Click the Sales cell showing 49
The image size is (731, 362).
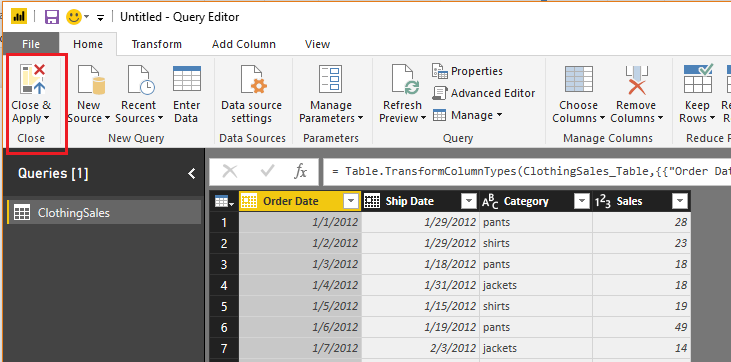click(x=642, y=327)
